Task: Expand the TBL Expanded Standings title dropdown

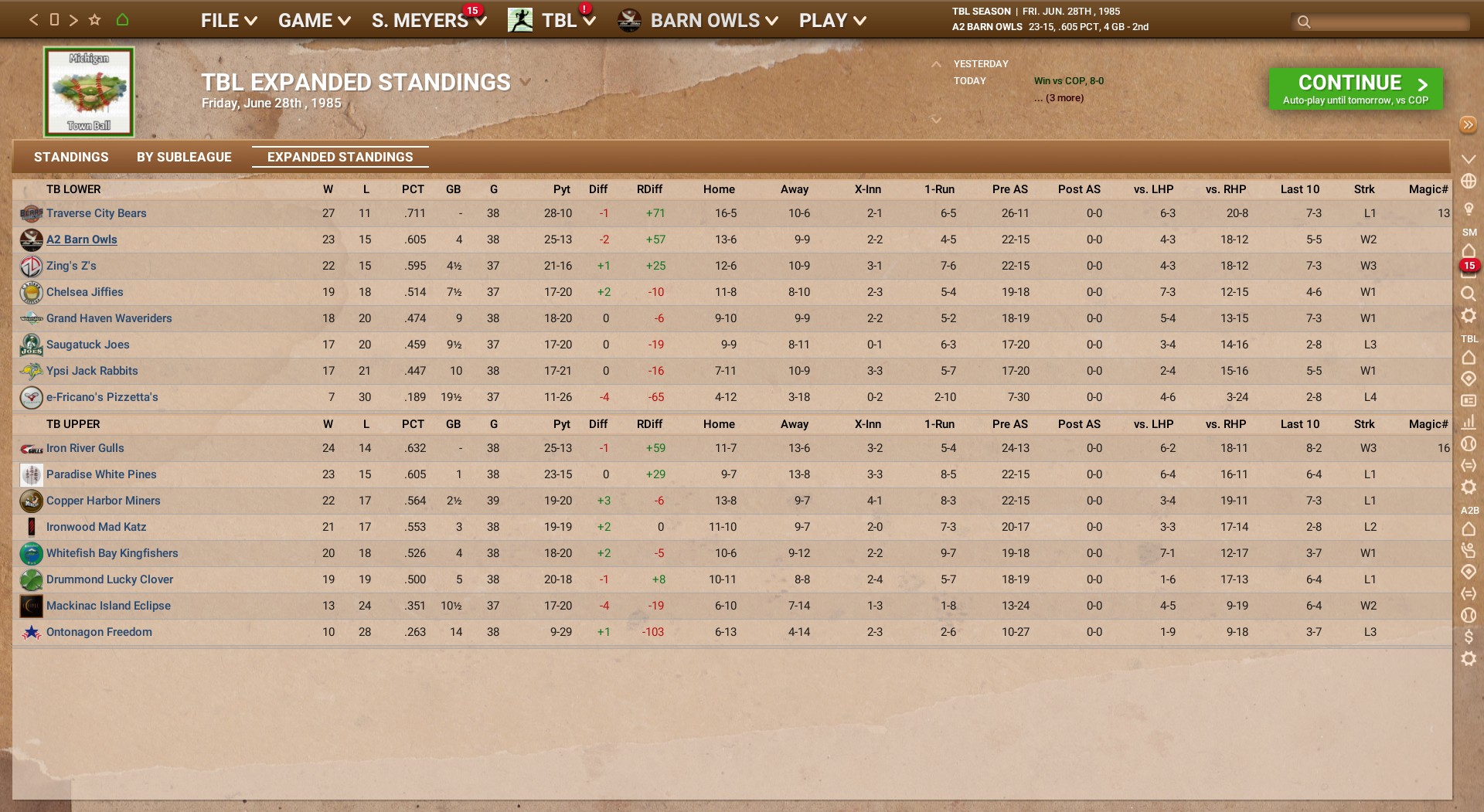Action: (526, 82)
